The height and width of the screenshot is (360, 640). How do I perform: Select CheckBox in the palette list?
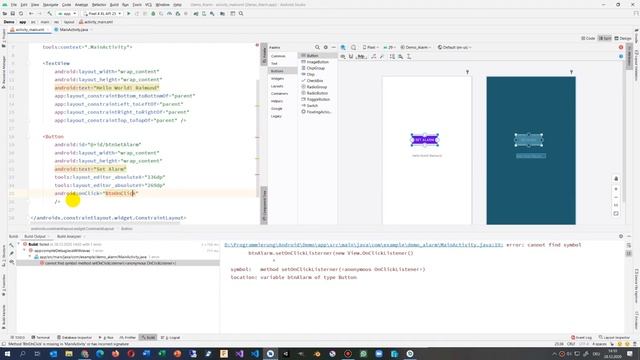(x=318, y=81)
